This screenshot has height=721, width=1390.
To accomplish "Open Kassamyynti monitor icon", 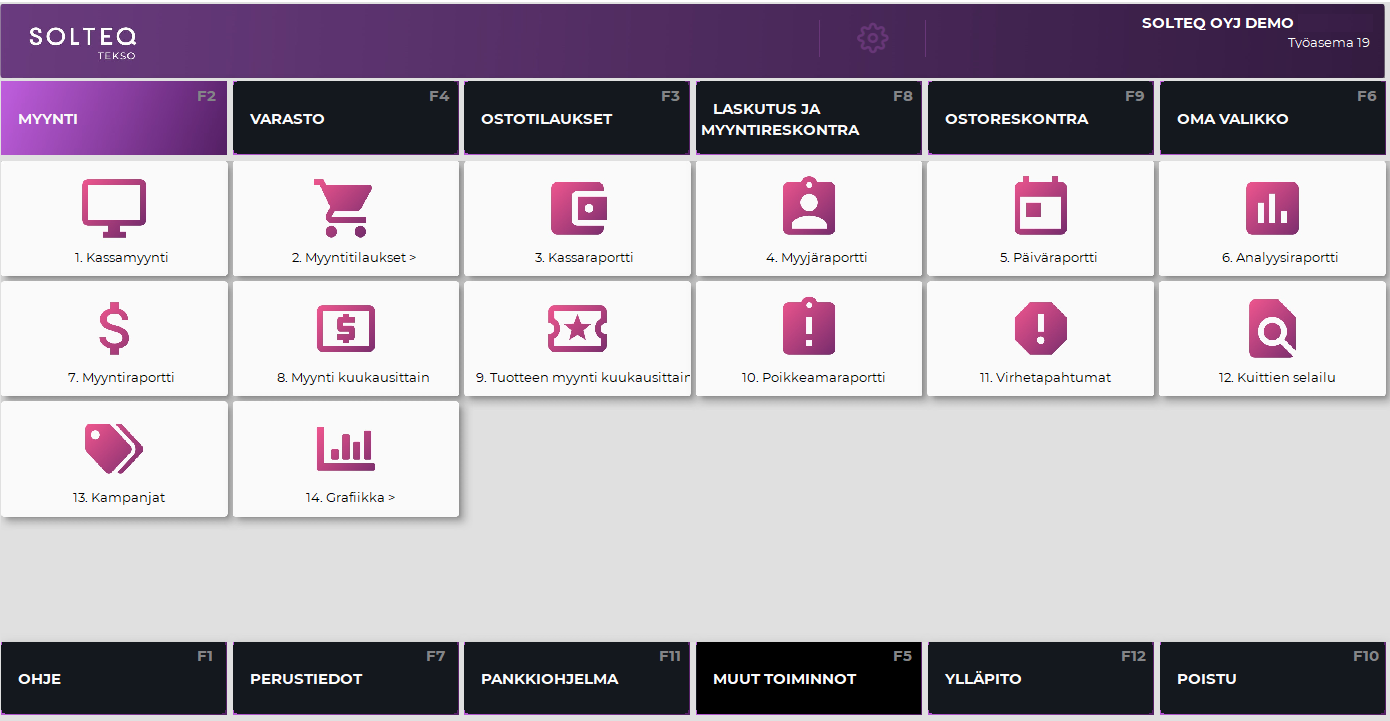I will tap(114, 208).
